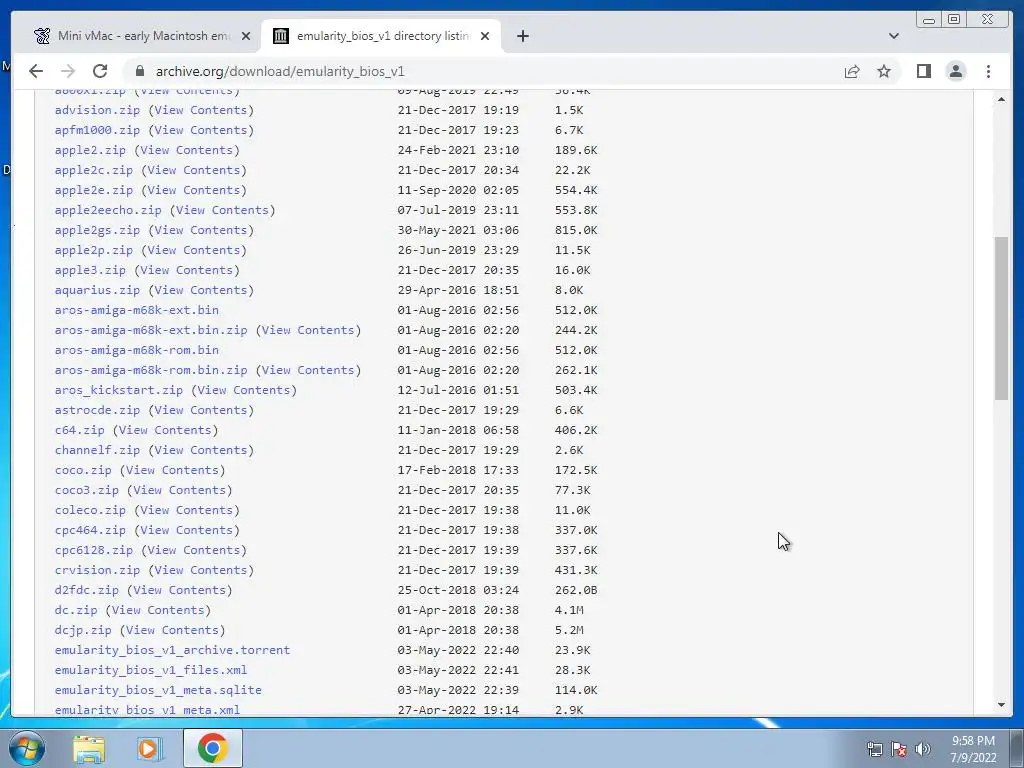The image size is (1024, 768).
Task: Share this page via share icon
Action: (x=852, y=71)
